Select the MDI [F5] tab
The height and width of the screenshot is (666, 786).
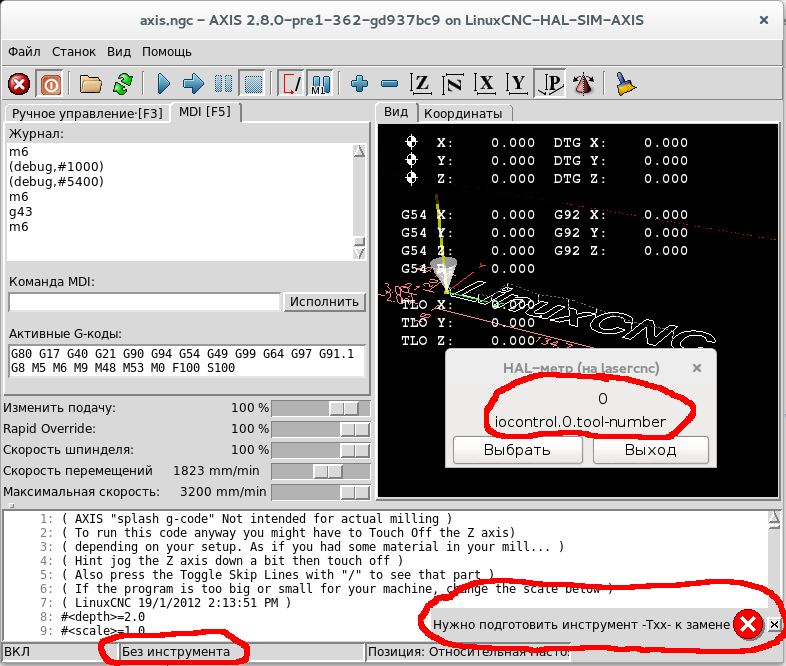[205, 112]
